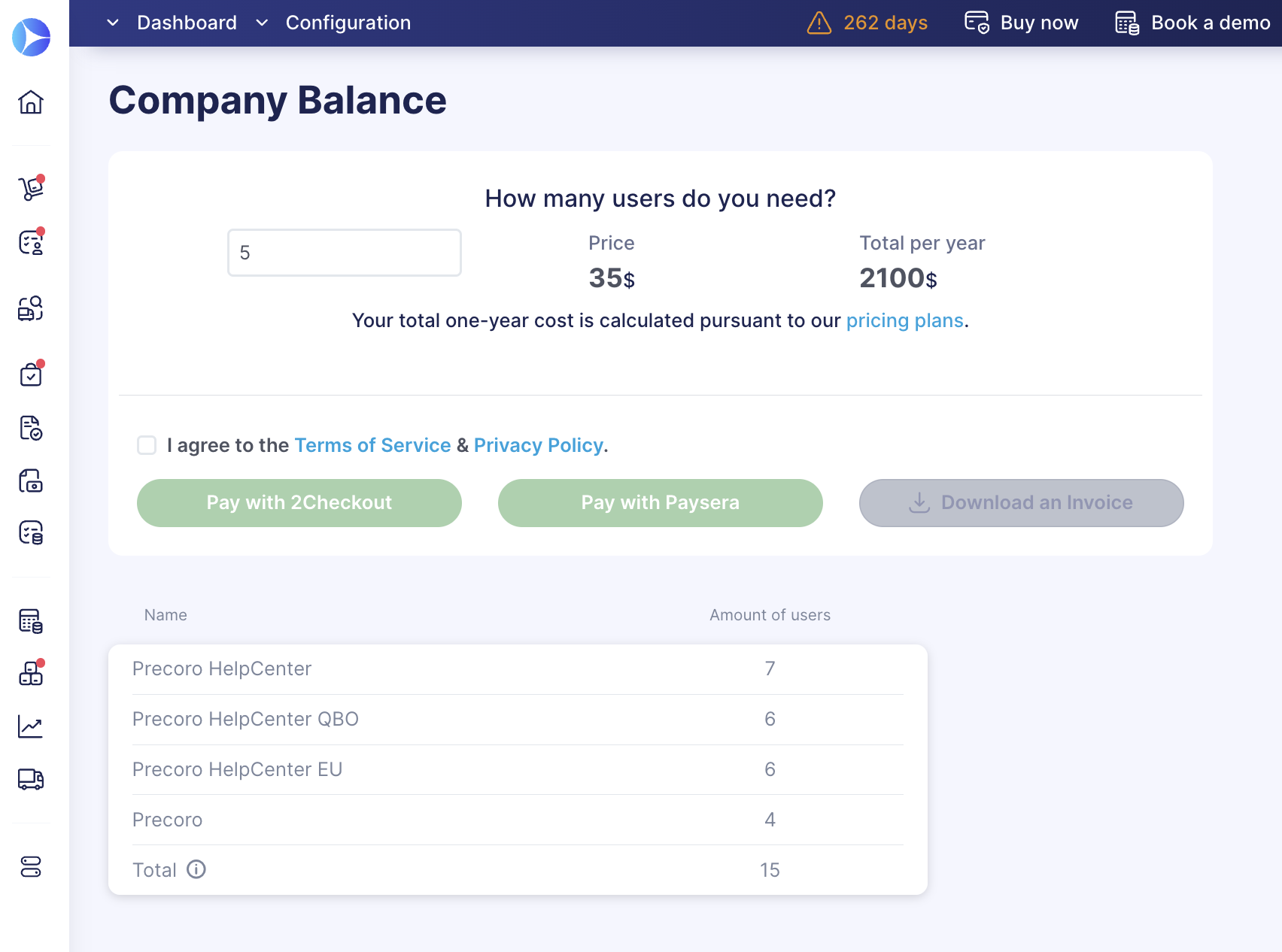This screenshot has height=952, width=1282.
Task: Click Download an Invoice button
Action: click(x=1022, y=503)
